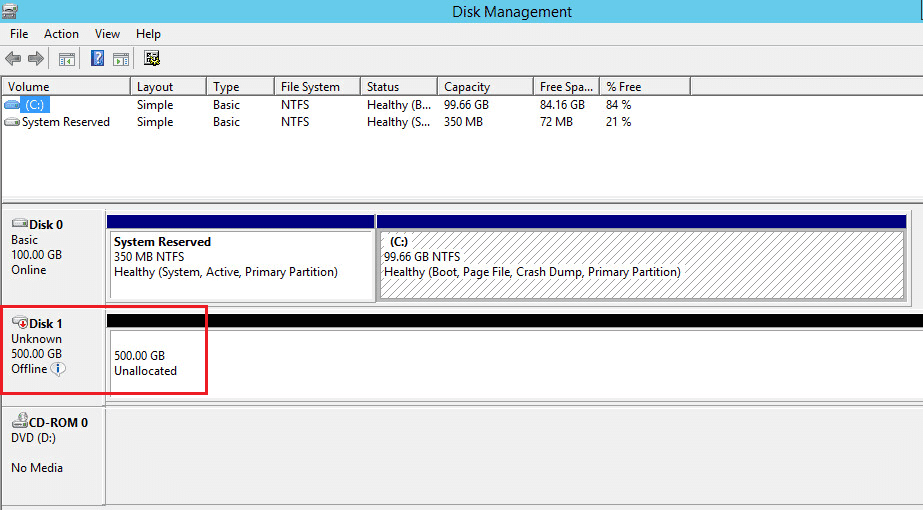Select the (C:) partition block on Disk 0
The image size is (923, 510).
click(x=642, y=259)
